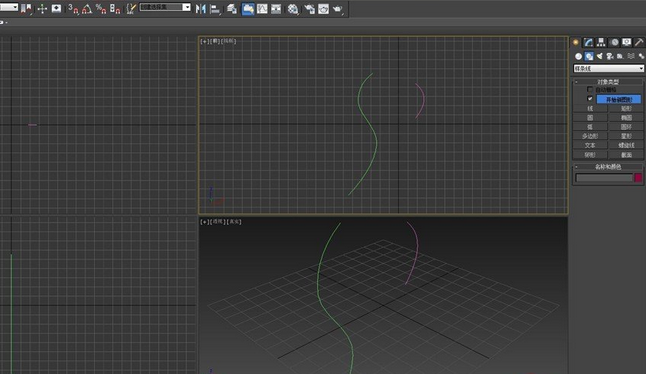
Task: Open the [透视] perspective view menu
Action: point(218,222)
